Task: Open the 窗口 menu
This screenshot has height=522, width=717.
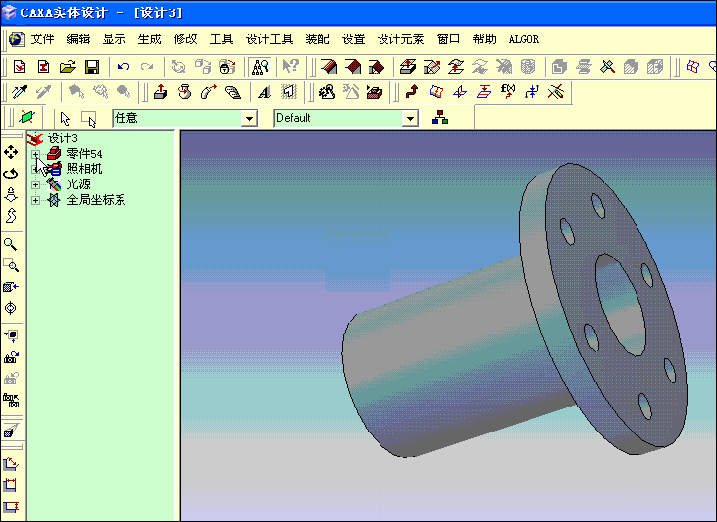Action: tap(448, 39)
